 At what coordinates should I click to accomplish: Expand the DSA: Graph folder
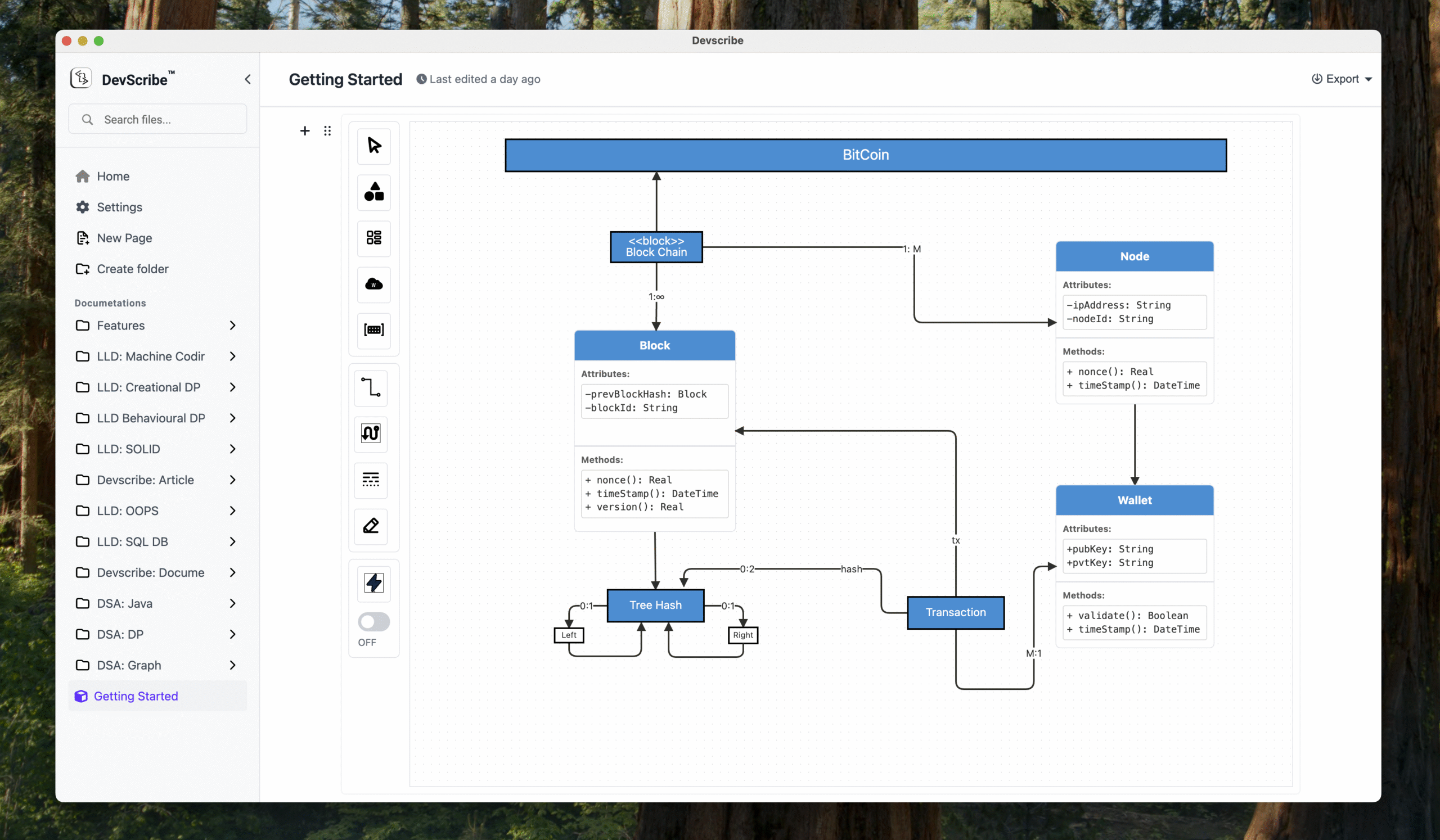[x=232, y=665]
